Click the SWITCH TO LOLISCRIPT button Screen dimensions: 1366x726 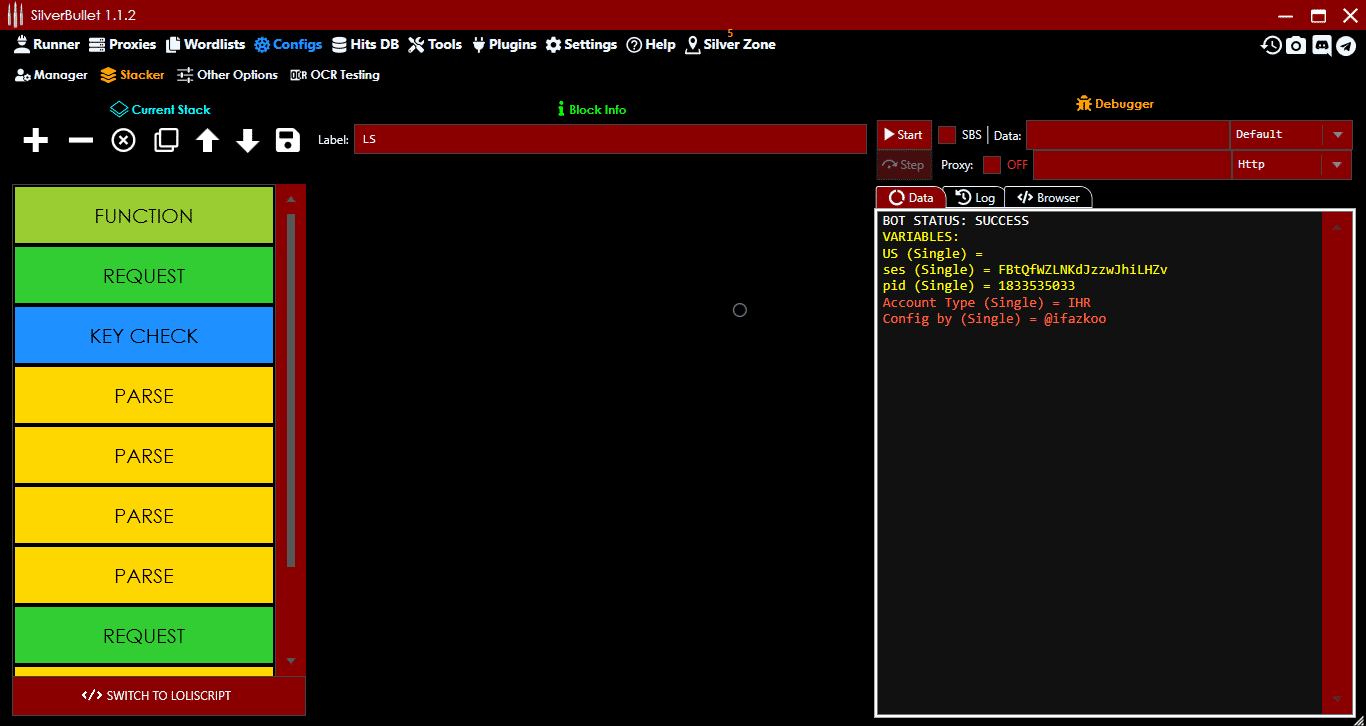158,695
